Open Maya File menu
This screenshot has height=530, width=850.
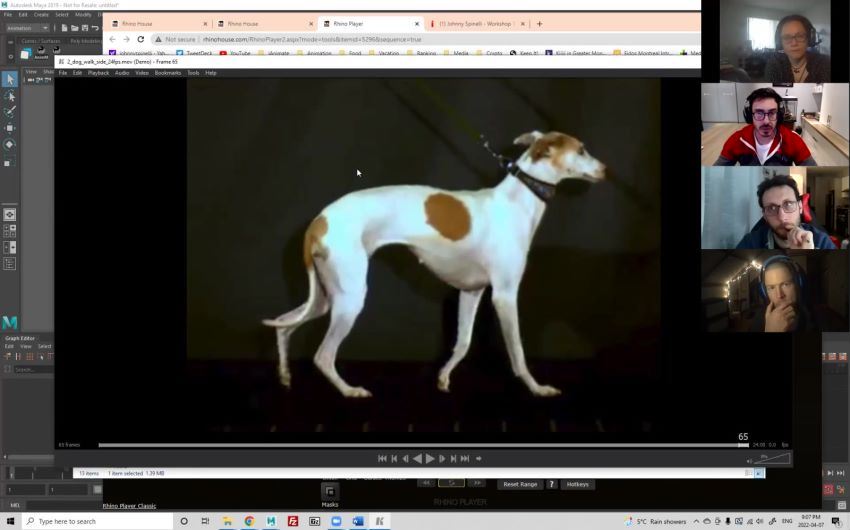pos(8,15)
